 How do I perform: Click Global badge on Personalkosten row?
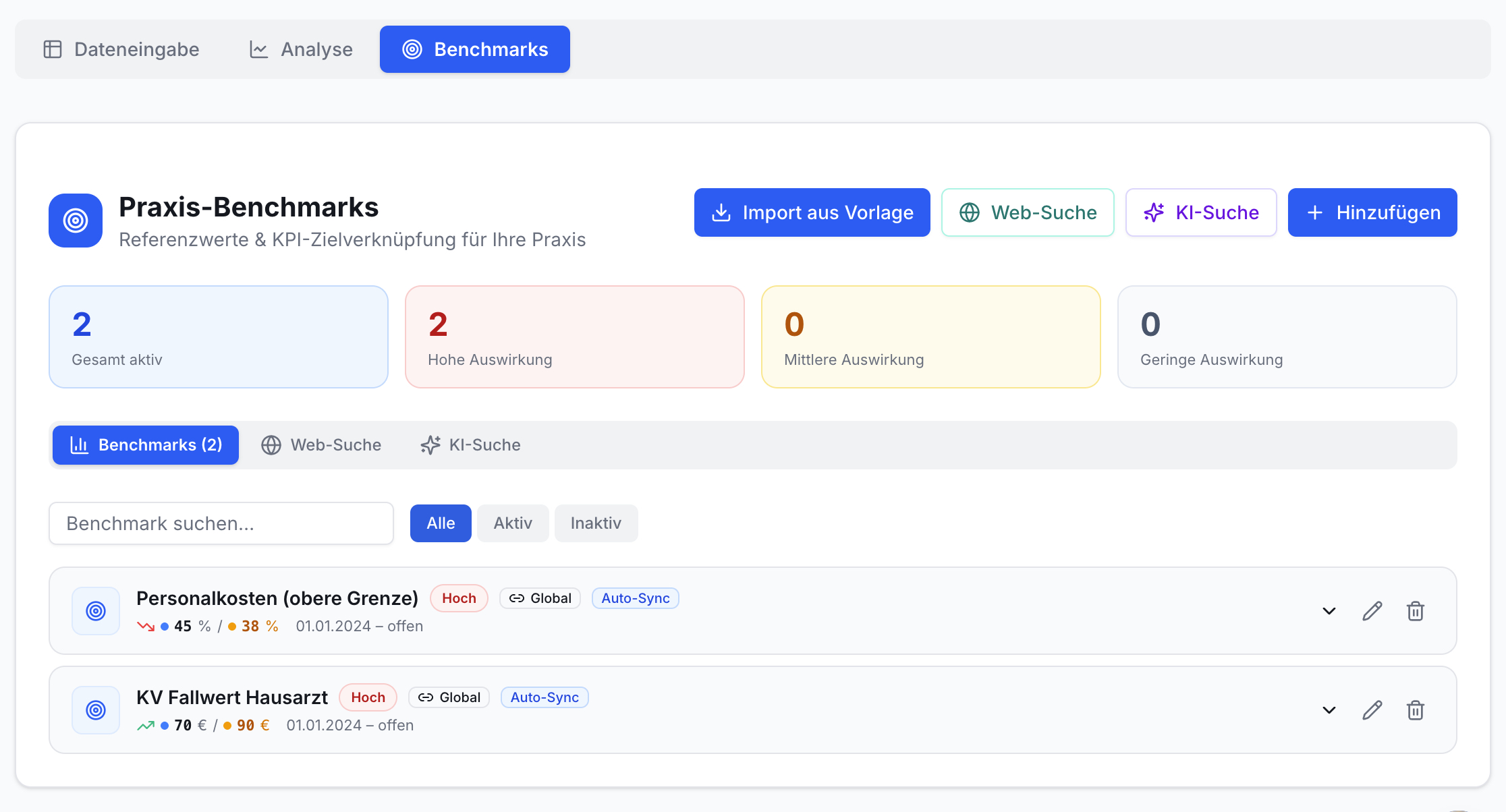(540, 598)
